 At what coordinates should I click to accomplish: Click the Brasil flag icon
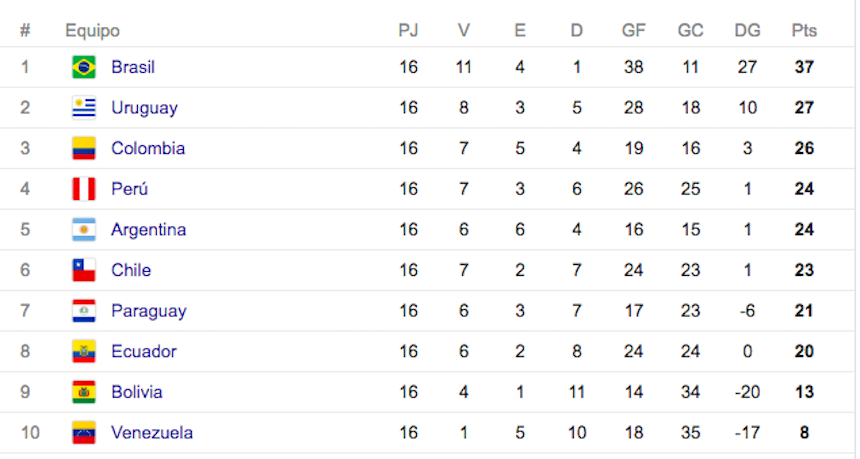[84, 67]
